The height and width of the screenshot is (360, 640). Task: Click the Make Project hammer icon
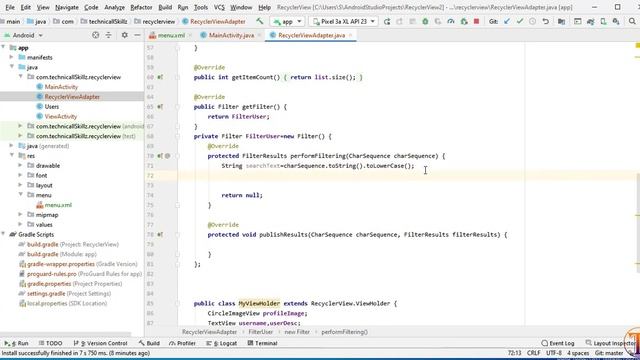click(x=260, y=21)
